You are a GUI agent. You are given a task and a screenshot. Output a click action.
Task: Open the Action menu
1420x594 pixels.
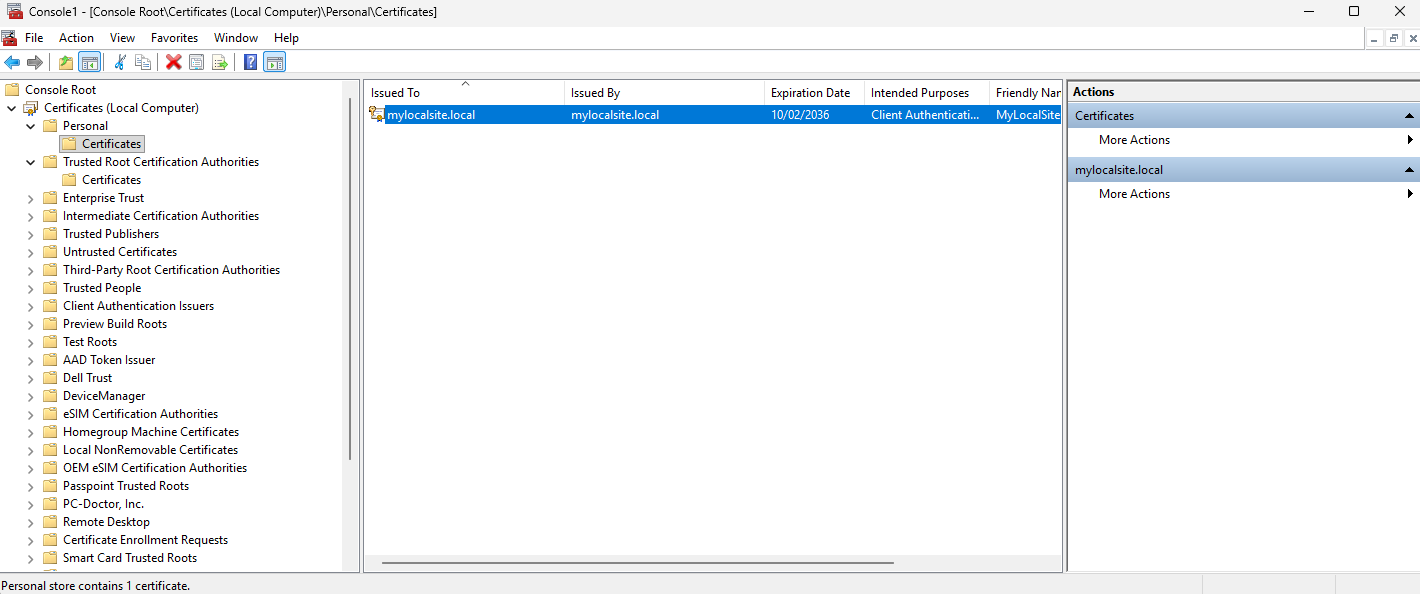tap(76, 38)
